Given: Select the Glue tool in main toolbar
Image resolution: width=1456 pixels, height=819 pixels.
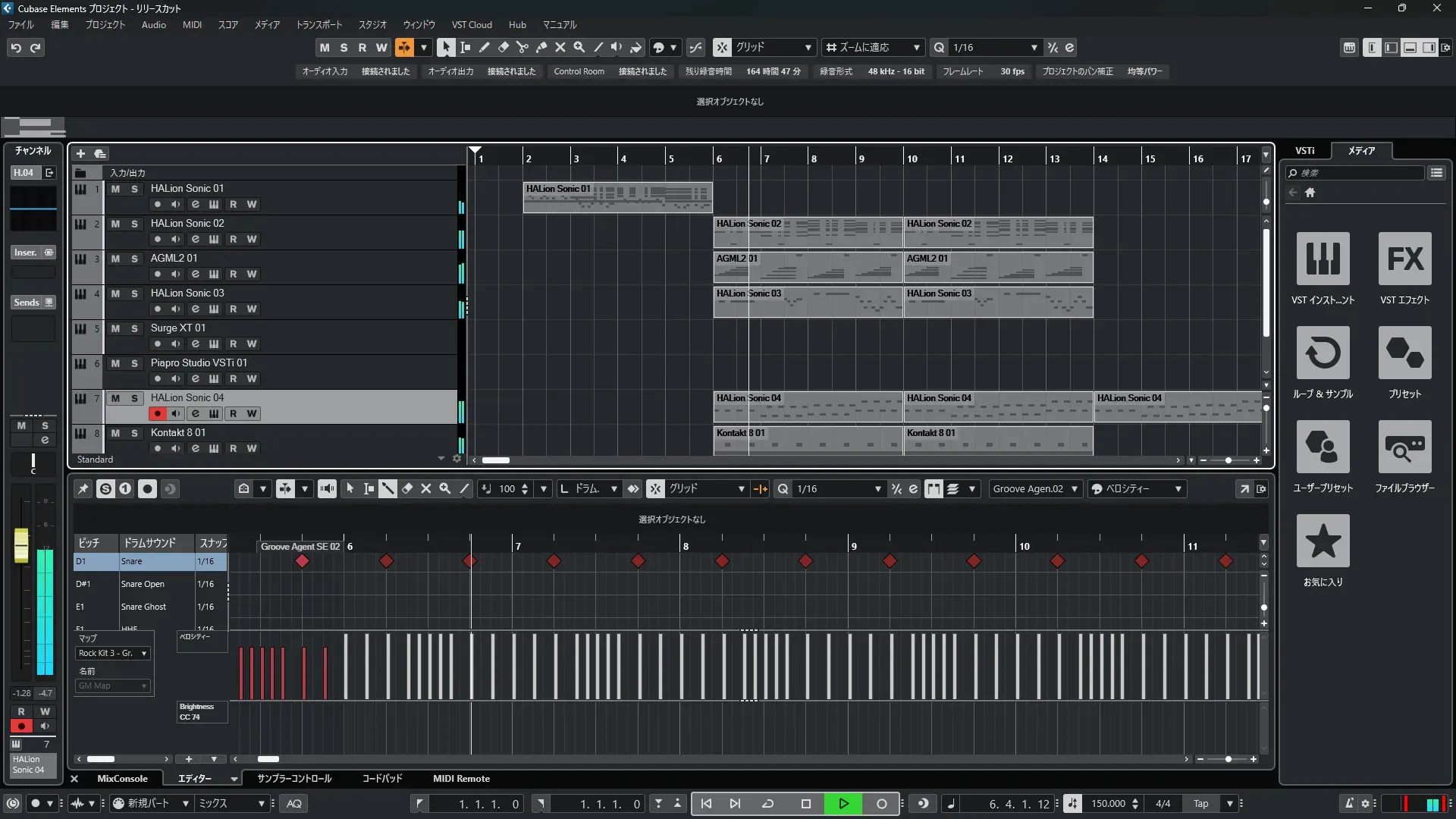Looking at the screenshot, I should (541, 48).
